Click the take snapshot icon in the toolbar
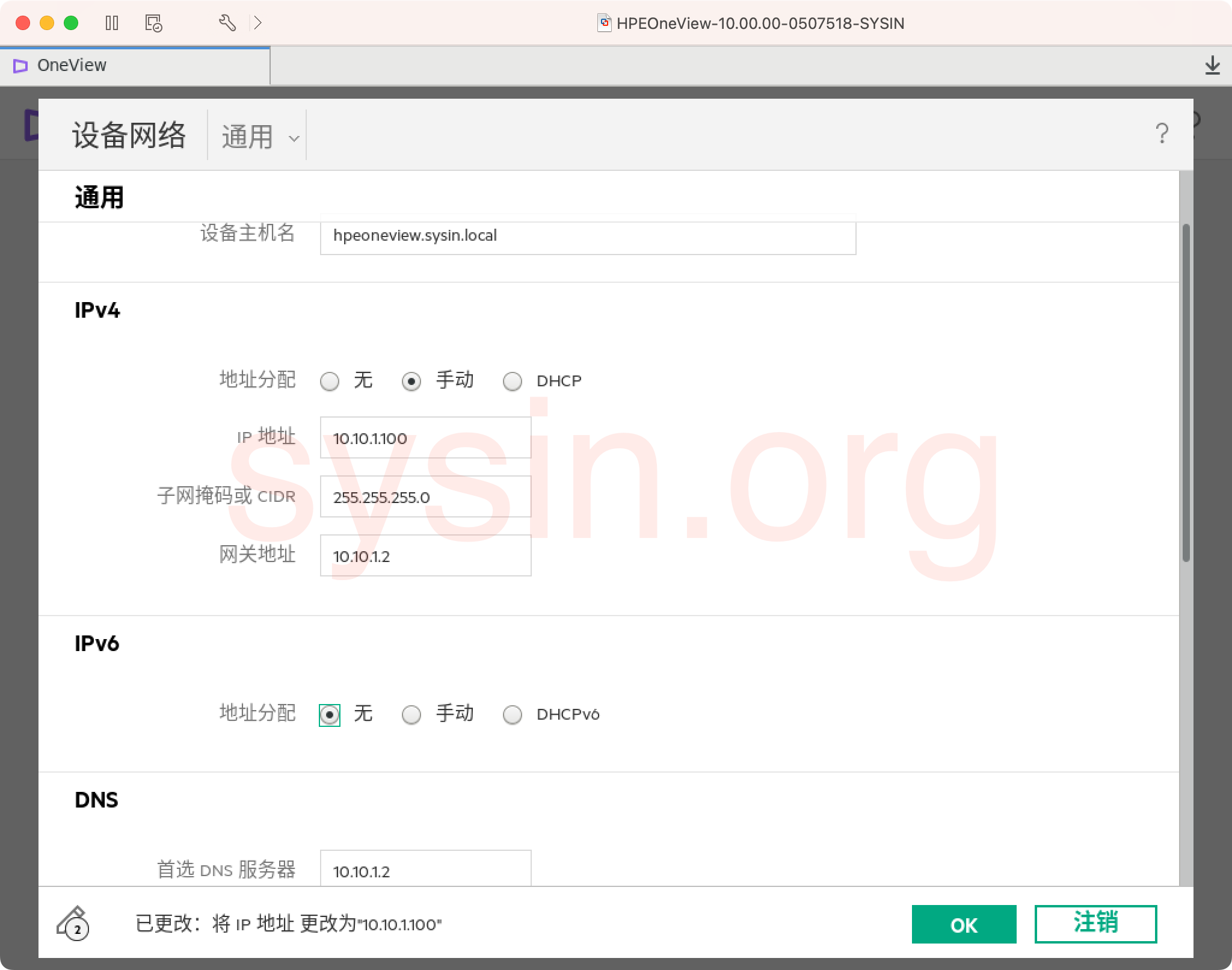1232x970 pixels. tap(153, 23)
